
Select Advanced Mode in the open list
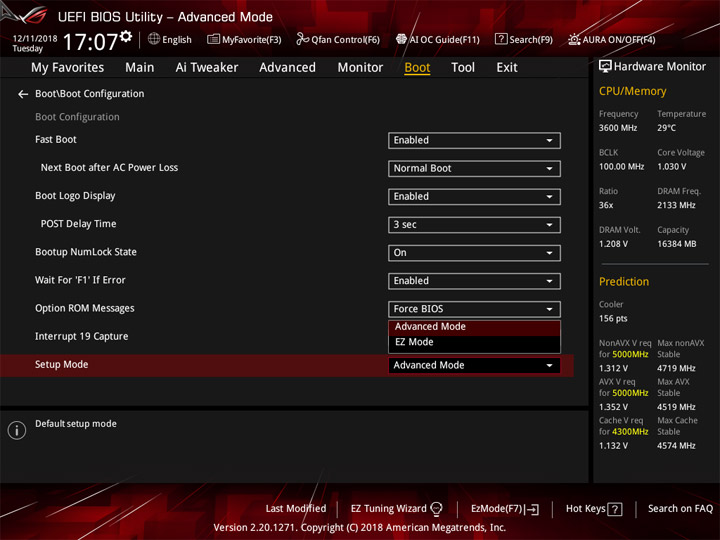click(474, 326)
